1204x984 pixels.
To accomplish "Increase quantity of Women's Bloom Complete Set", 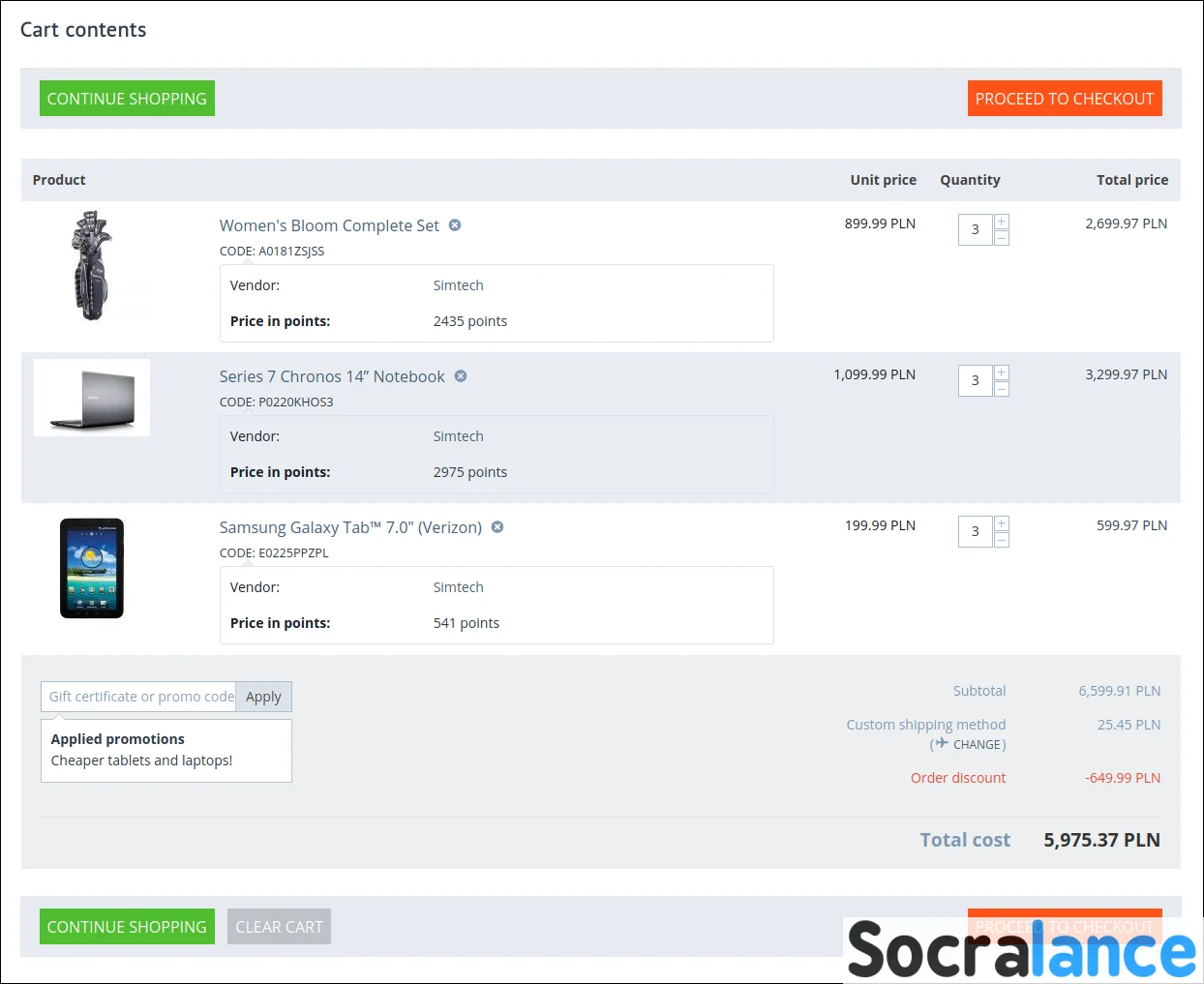I will (x=1002, y=222).
